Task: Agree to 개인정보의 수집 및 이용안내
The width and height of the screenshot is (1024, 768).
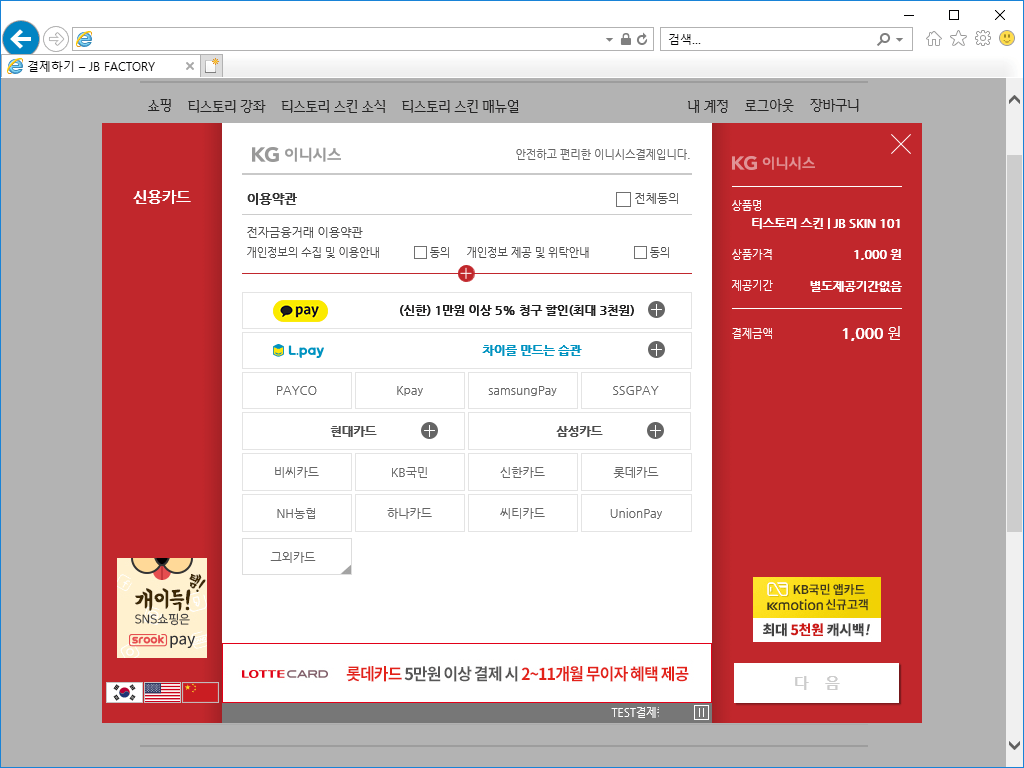Action: point(421,252)
